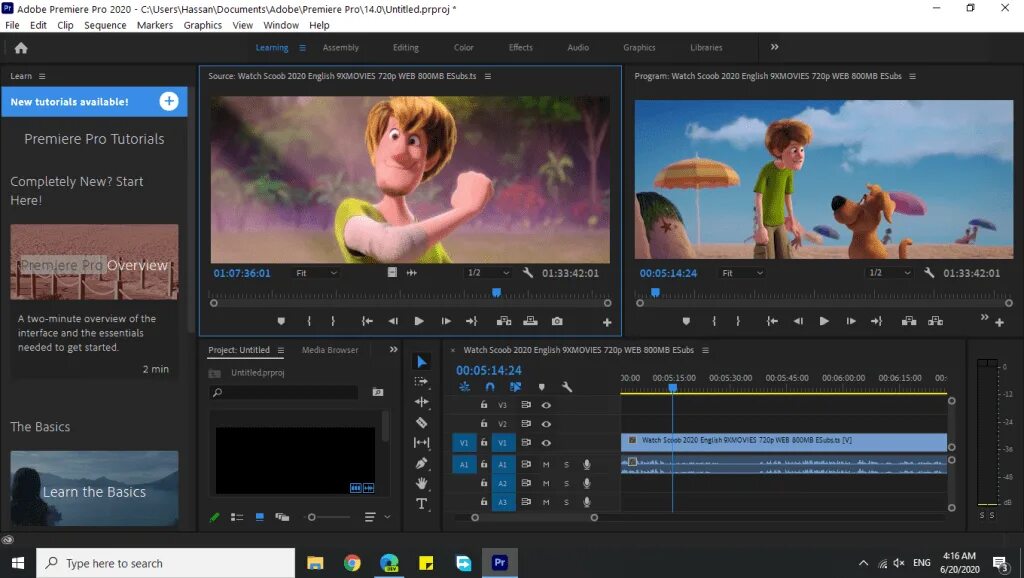Toggle V2 track output eye
1024x578 pixels.
pos(546,424)
